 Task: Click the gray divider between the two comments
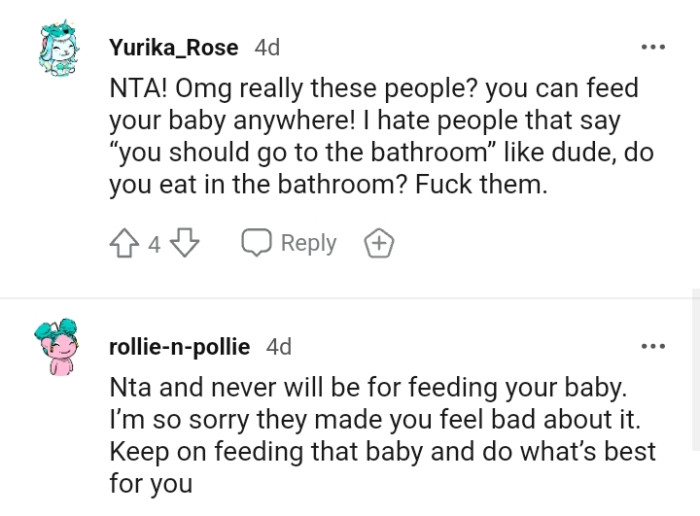(x=350, y=297)
